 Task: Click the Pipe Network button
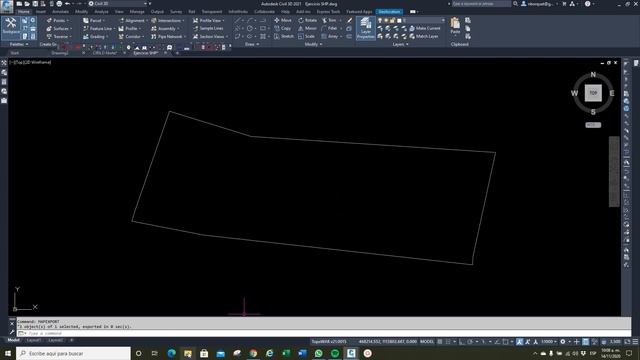pos(168,36)
